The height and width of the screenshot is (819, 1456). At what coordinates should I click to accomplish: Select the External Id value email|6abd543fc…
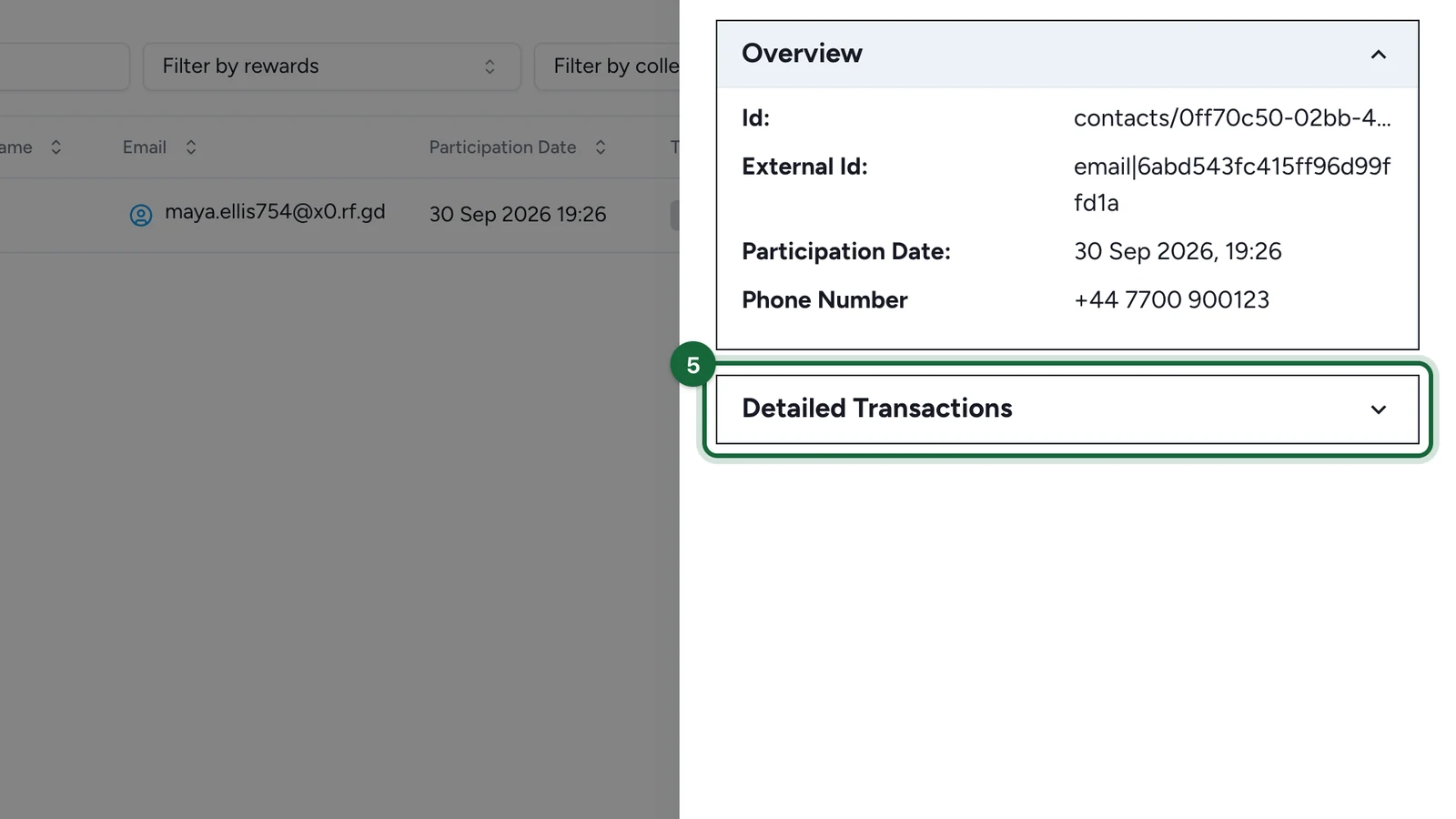pos(1232,185)
